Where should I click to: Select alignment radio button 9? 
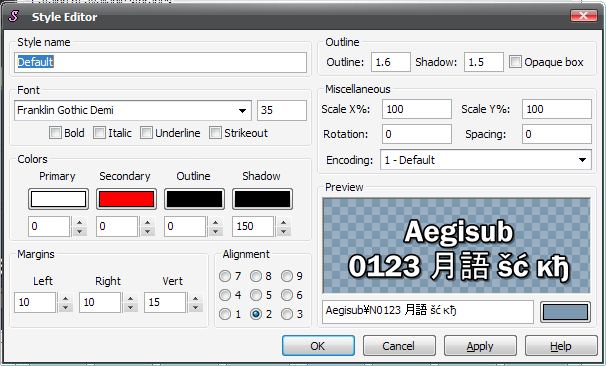coord(287,276)
